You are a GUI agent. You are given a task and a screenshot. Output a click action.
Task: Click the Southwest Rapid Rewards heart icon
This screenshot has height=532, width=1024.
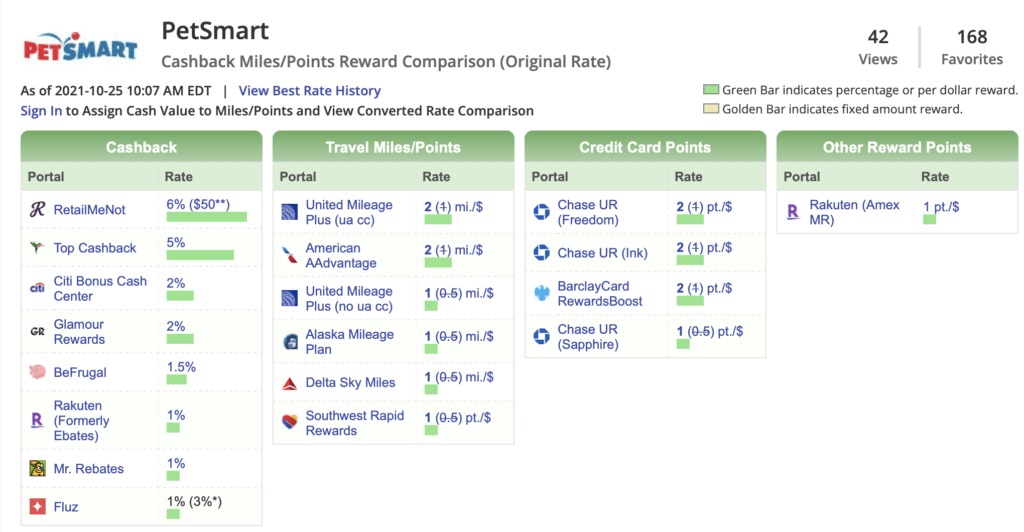tap(289, 423)
